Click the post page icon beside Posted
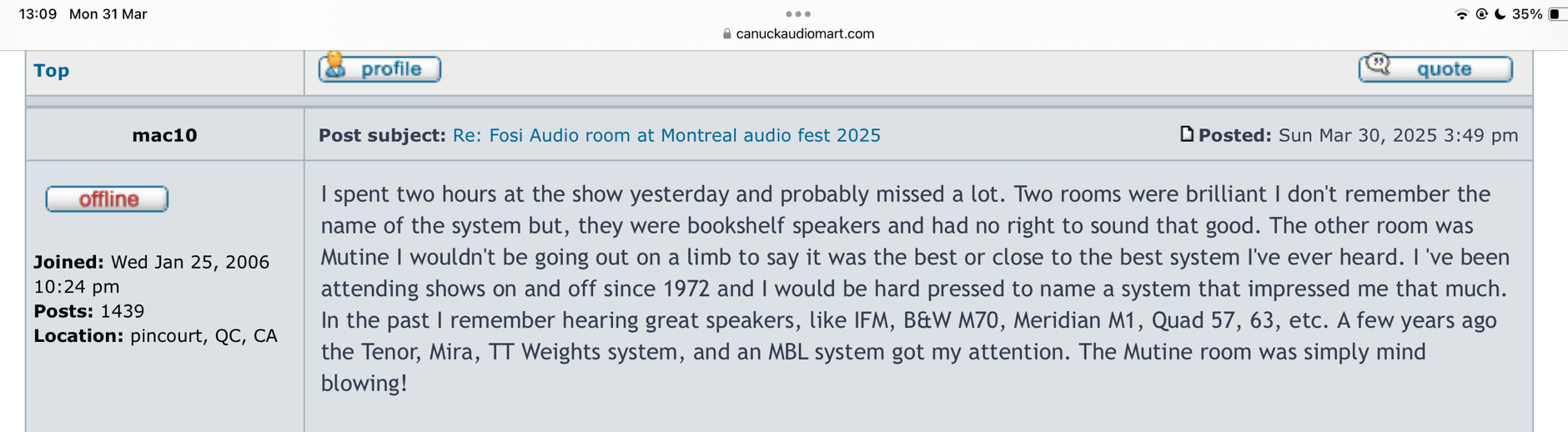Screen dimensions: 1568x432 coord(1186,134)
